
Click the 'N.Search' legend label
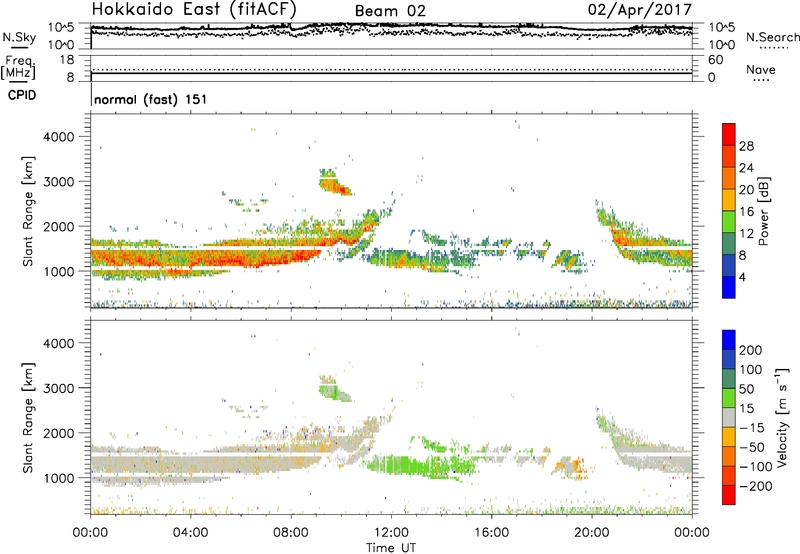click(x=772, y=37)
